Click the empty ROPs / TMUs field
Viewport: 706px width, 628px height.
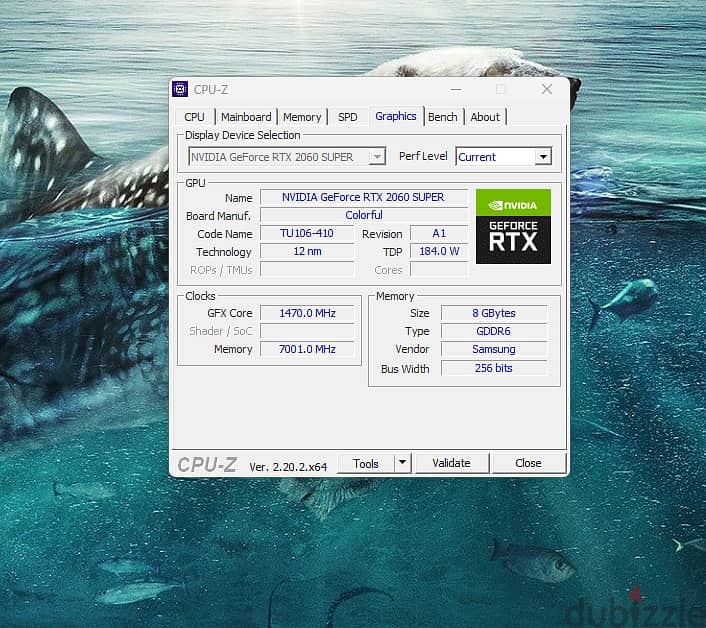tap(307, 269)
